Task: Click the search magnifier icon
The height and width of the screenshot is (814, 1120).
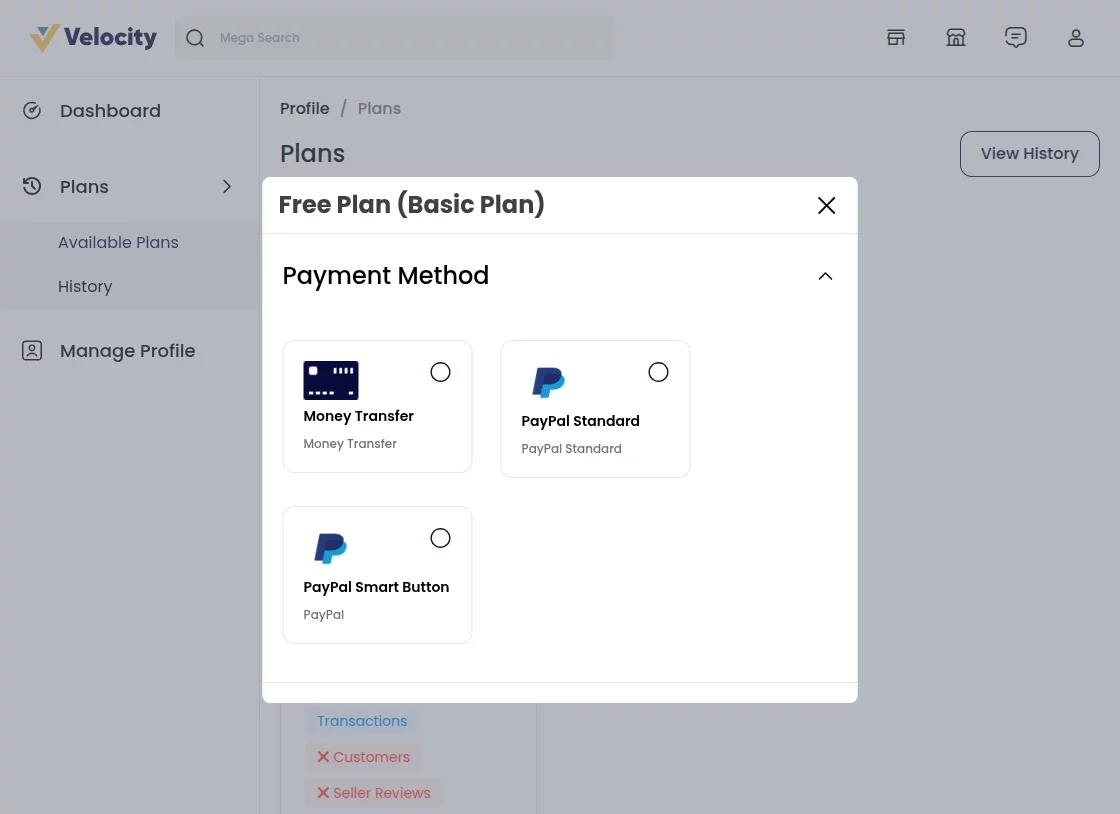Action: (x=195, y=37)
